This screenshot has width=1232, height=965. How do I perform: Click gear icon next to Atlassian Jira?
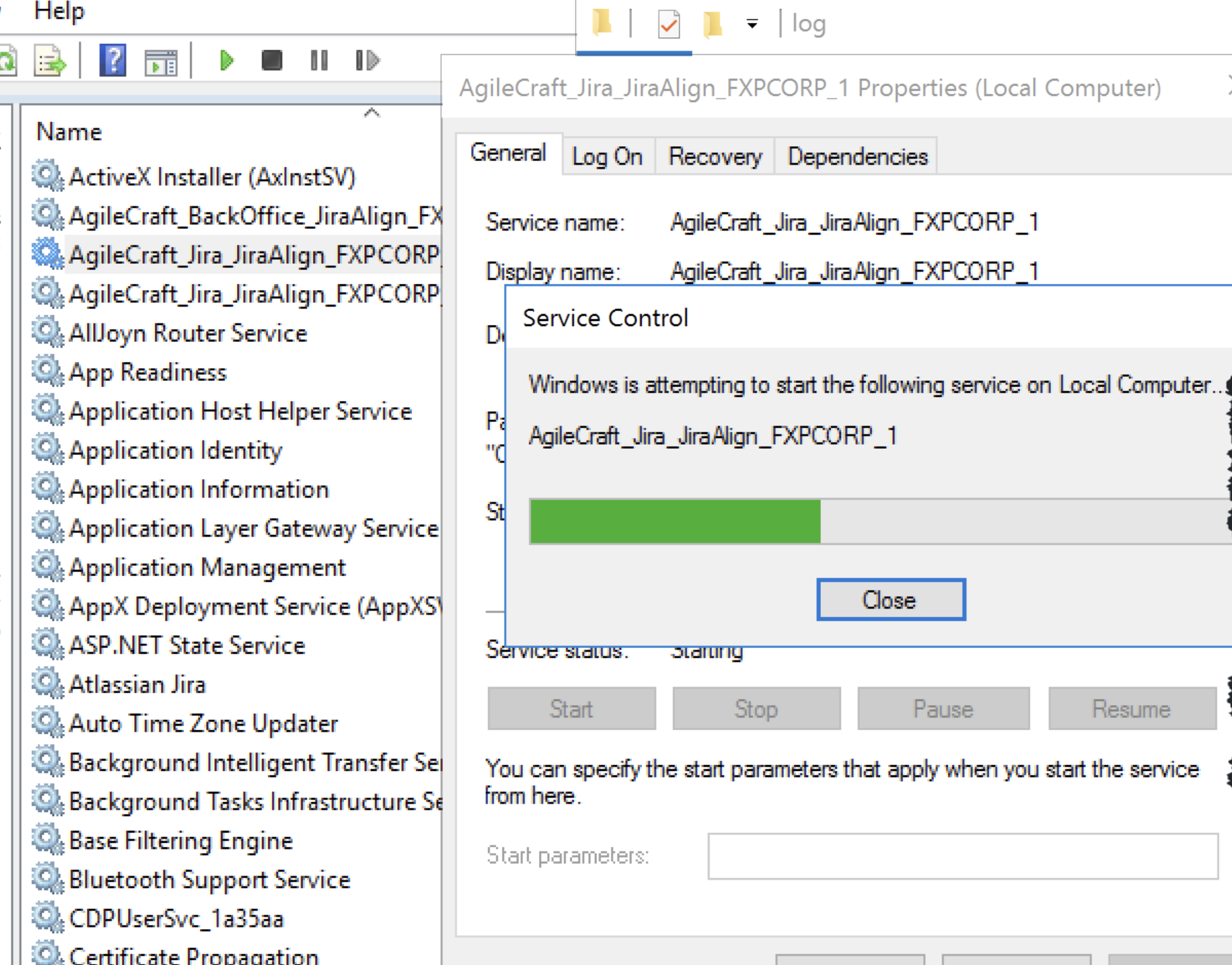[x=47, y=683]
